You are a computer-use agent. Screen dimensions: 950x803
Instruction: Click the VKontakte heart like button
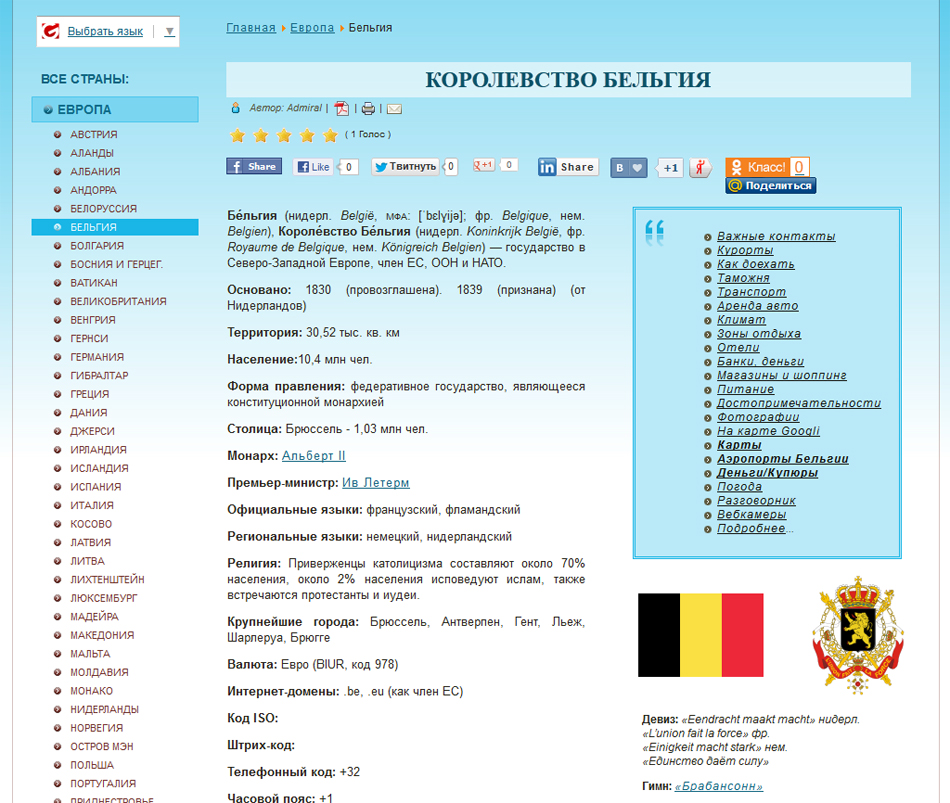[629, 168]
